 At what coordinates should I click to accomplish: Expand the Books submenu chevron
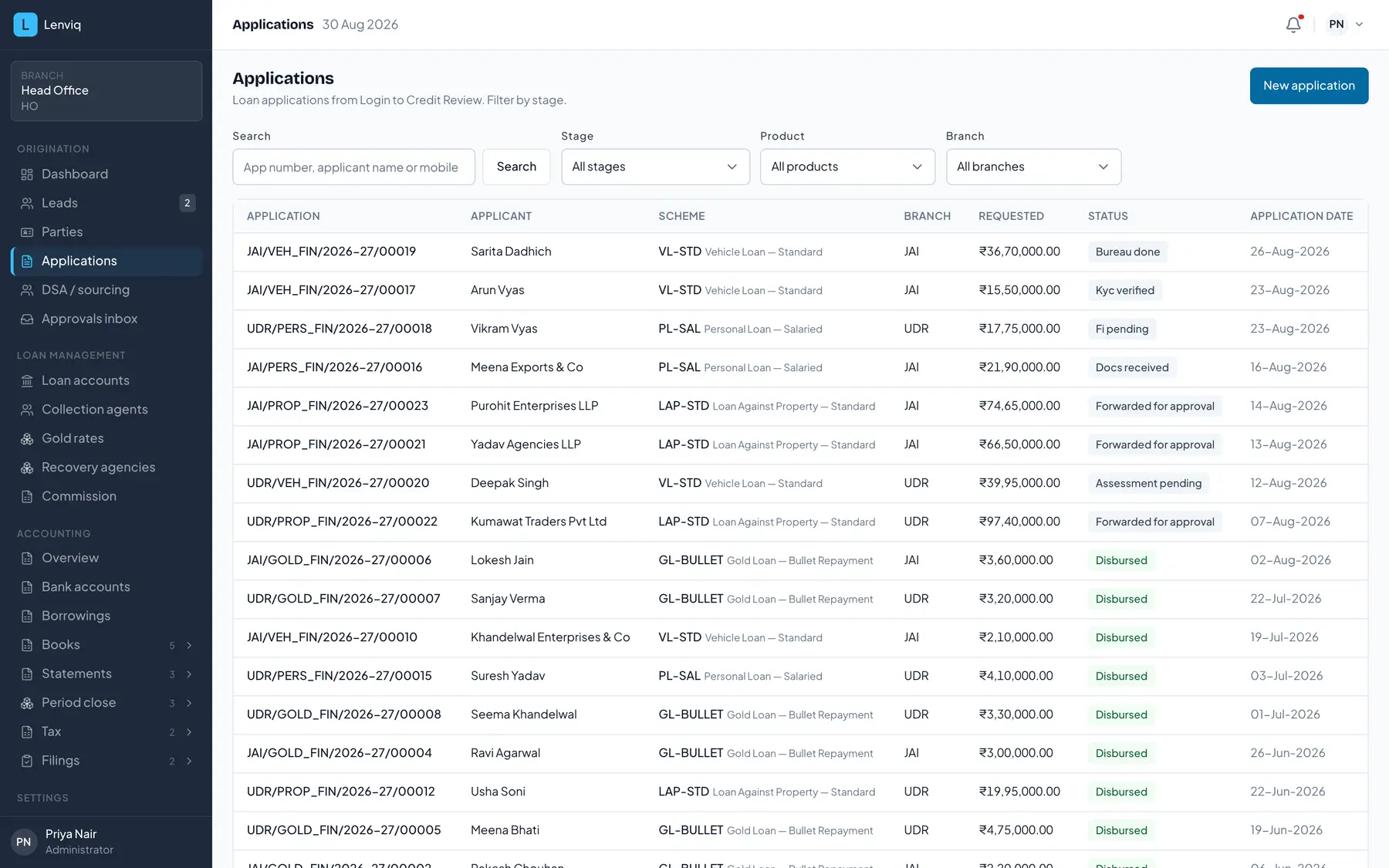point(189,645)
